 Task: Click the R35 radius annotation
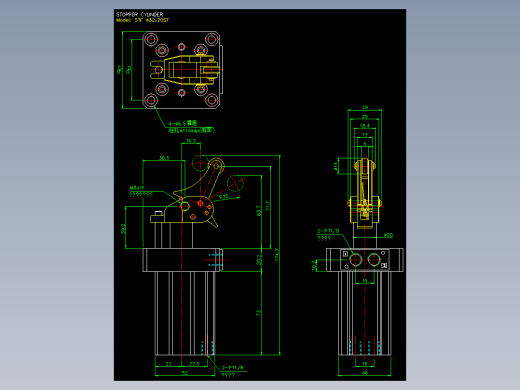point(224,197)
